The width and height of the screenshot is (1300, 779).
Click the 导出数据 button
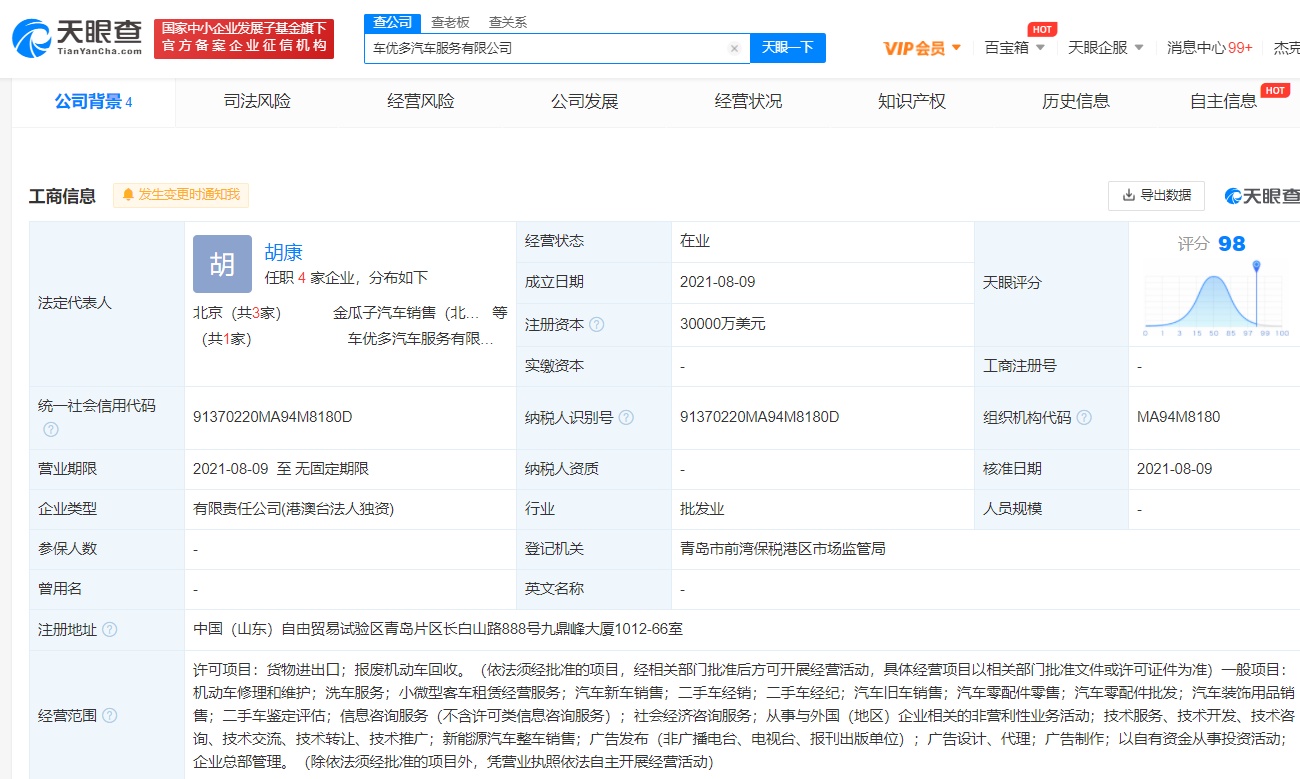(1156, 195)
